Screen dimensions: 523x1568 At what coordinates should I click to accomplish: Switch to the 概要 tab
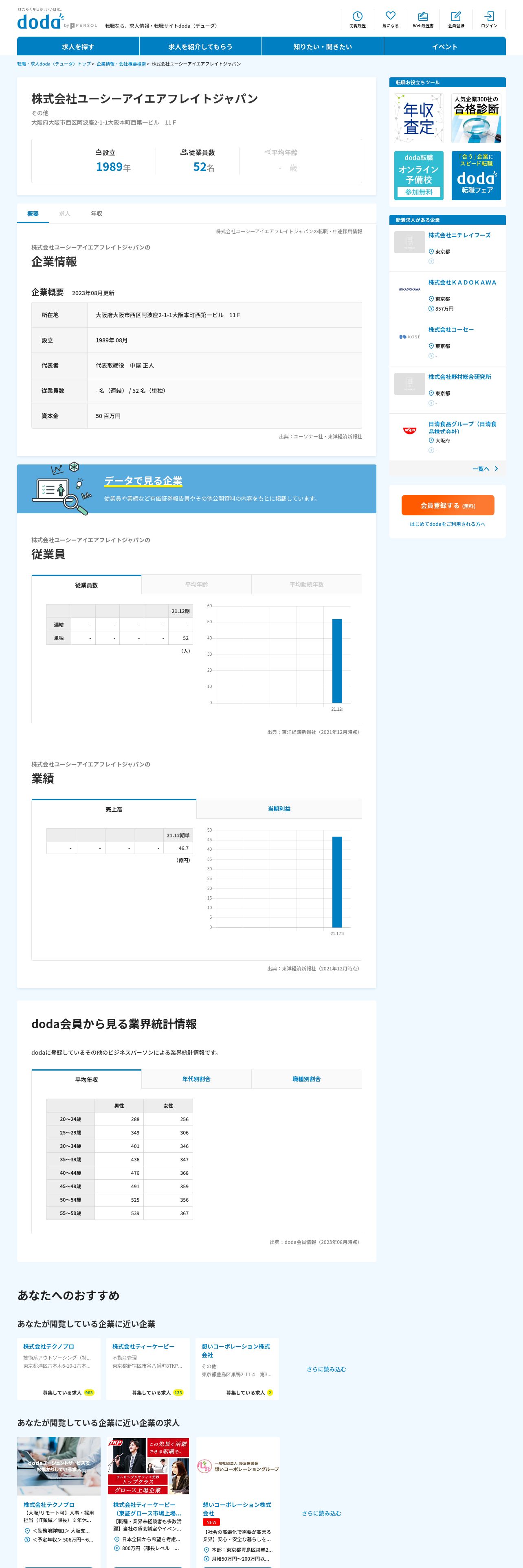pos(33,214)
